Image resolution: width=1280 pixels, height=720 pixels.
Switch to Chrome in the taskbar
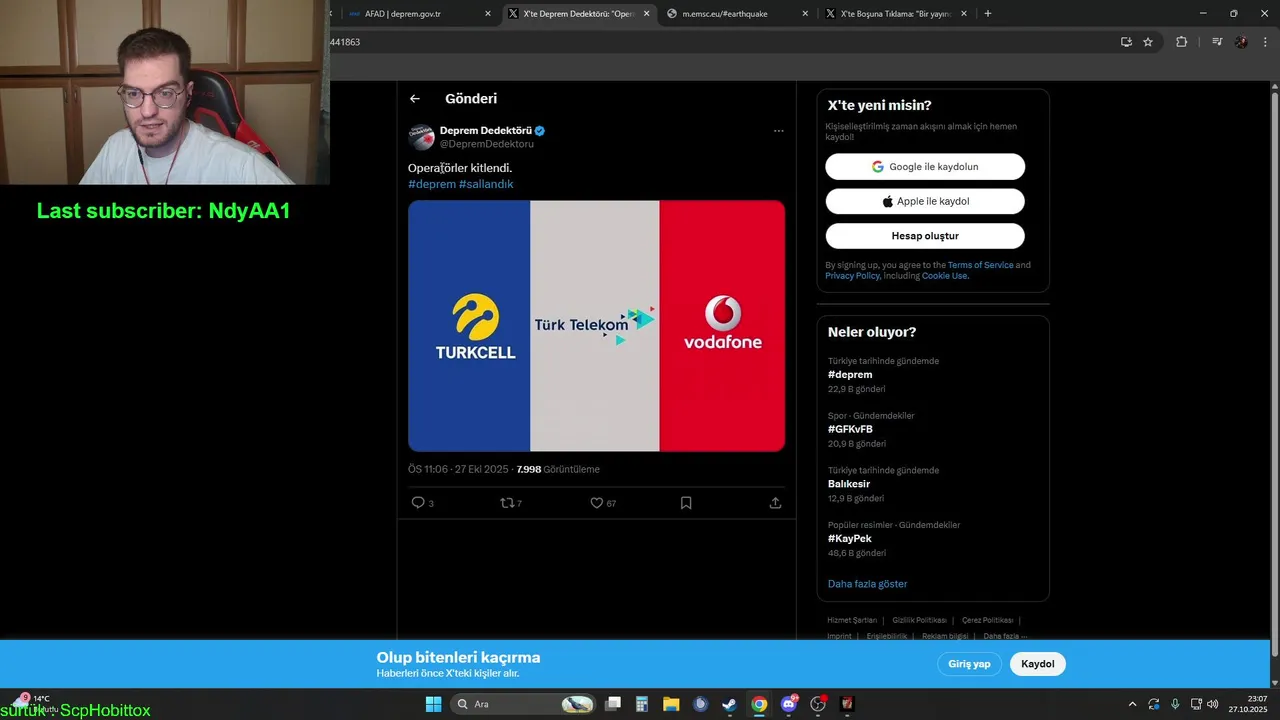point(759,704)
